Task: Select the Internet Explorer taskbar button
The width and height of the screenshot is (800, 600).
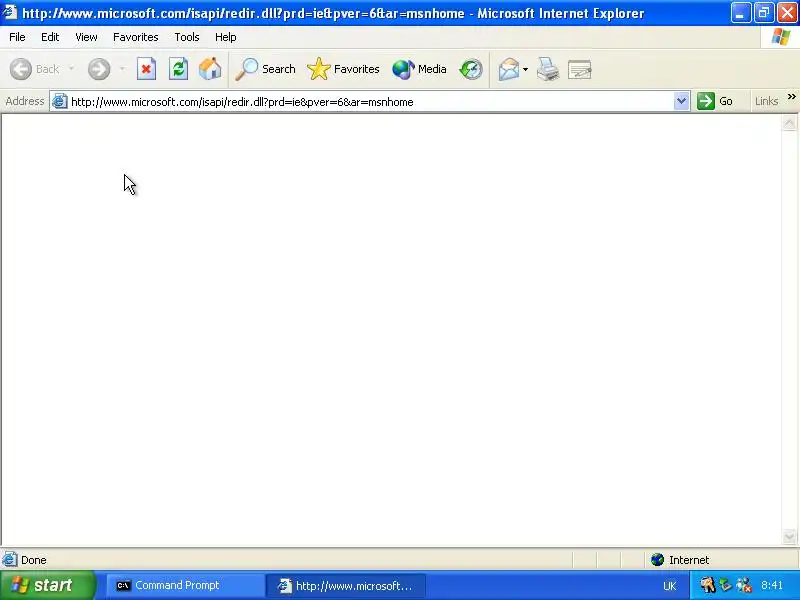Action: (x=347, y=585)
